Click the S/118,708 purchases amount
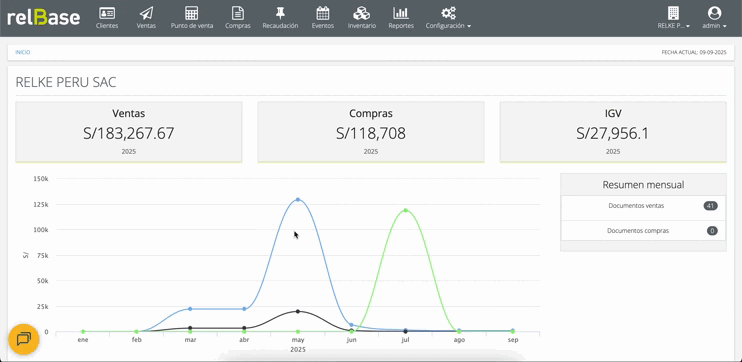The image size is (742, 362). 371,133
